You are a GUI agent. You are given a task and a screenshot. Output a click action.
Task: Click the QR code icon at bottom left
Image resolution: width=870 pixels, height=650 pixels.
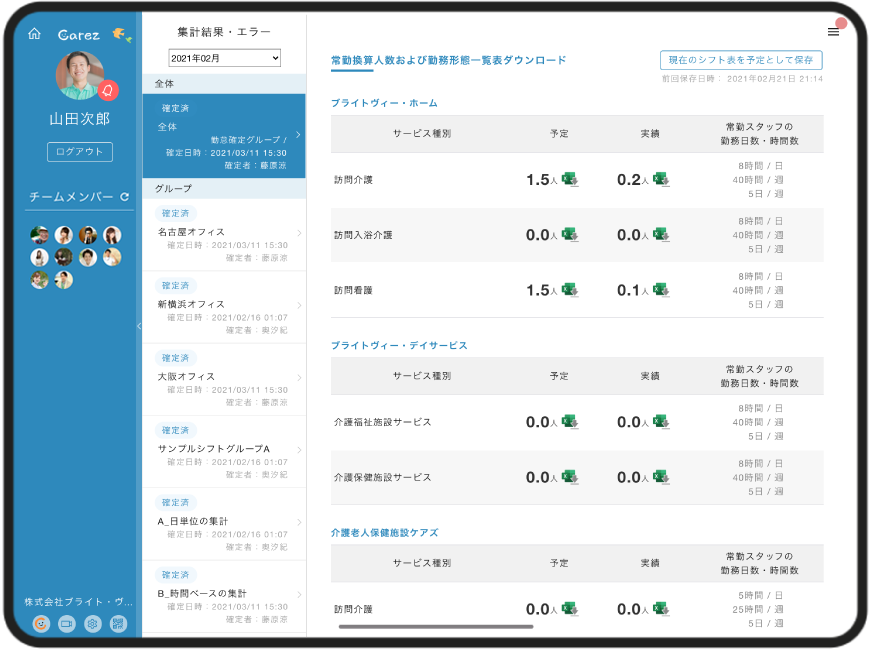(120, 622)
